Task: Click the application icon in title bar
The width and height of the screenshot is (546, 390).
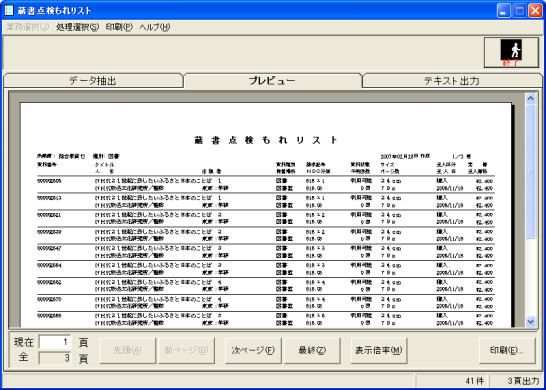Action: [9, 10]
